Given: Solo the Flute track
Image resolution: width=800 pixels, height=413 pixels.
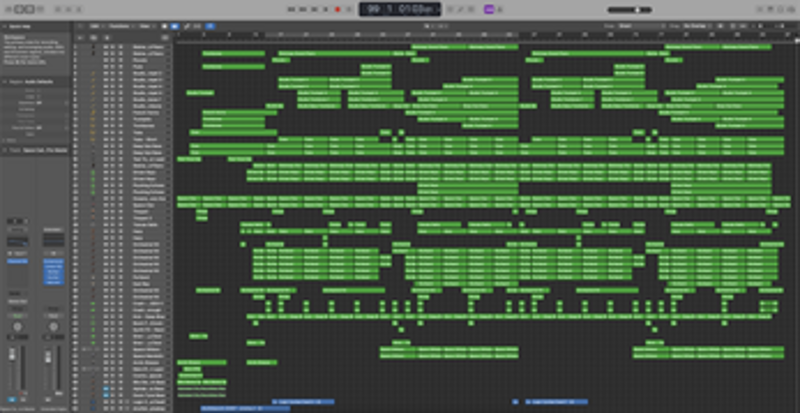Looking at the screenshot, I should [113, 66].
